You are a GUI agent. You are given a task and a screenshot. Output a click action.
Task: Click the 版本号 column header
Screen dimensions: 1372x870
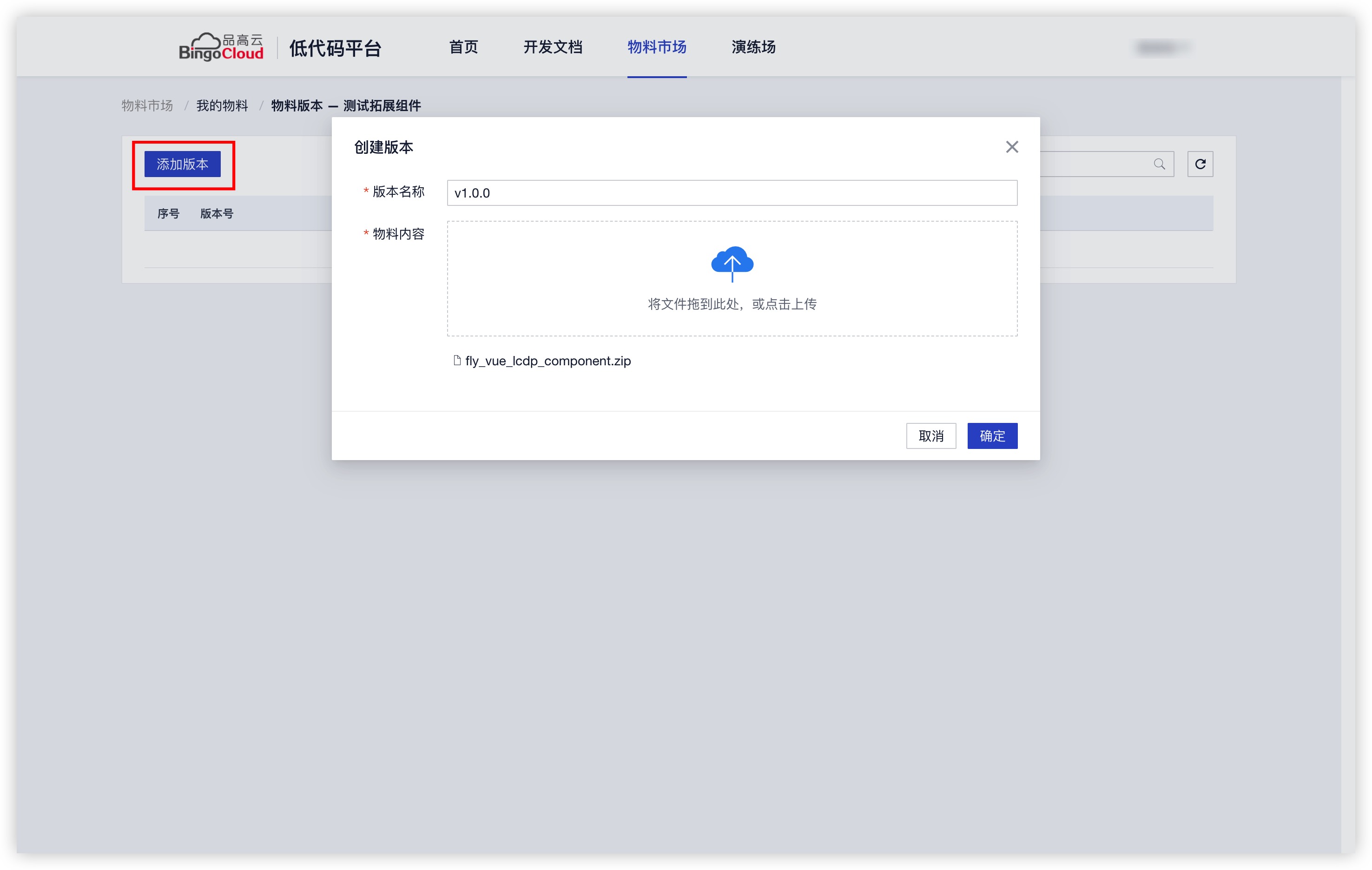point(217,214)
